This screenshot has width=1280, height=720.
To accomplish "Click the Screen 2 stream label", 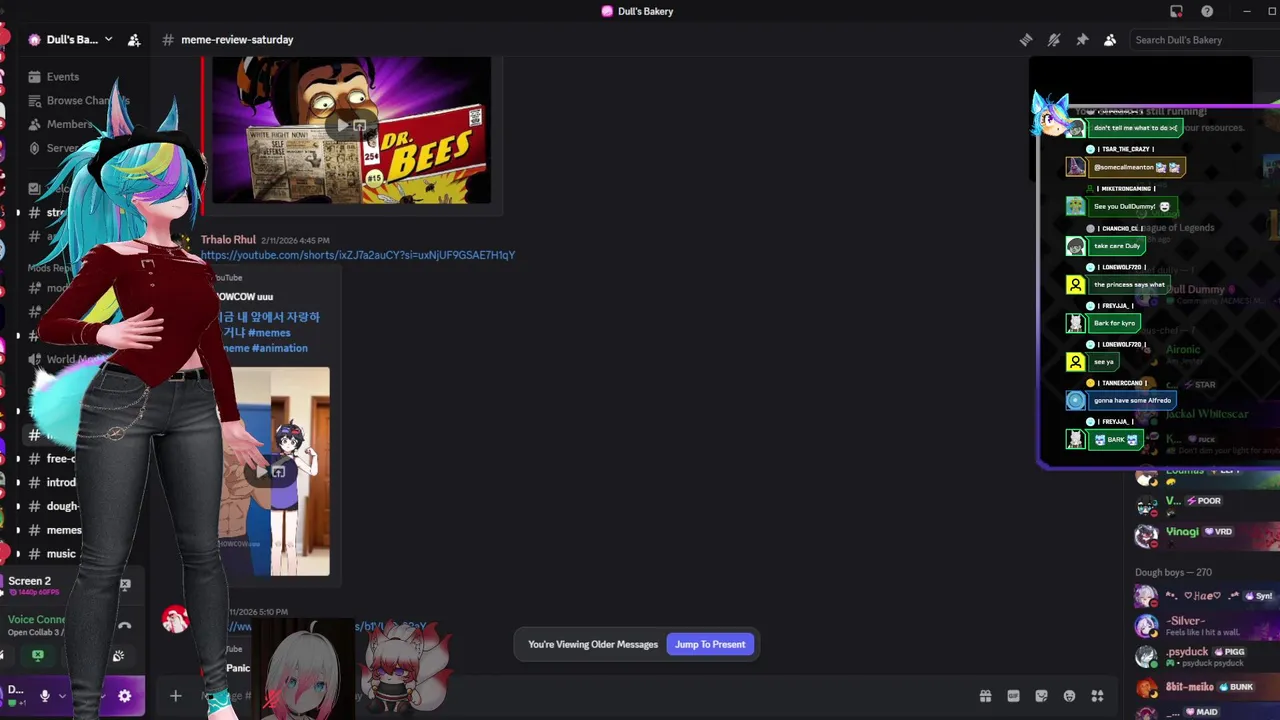I will click(29, 581).
